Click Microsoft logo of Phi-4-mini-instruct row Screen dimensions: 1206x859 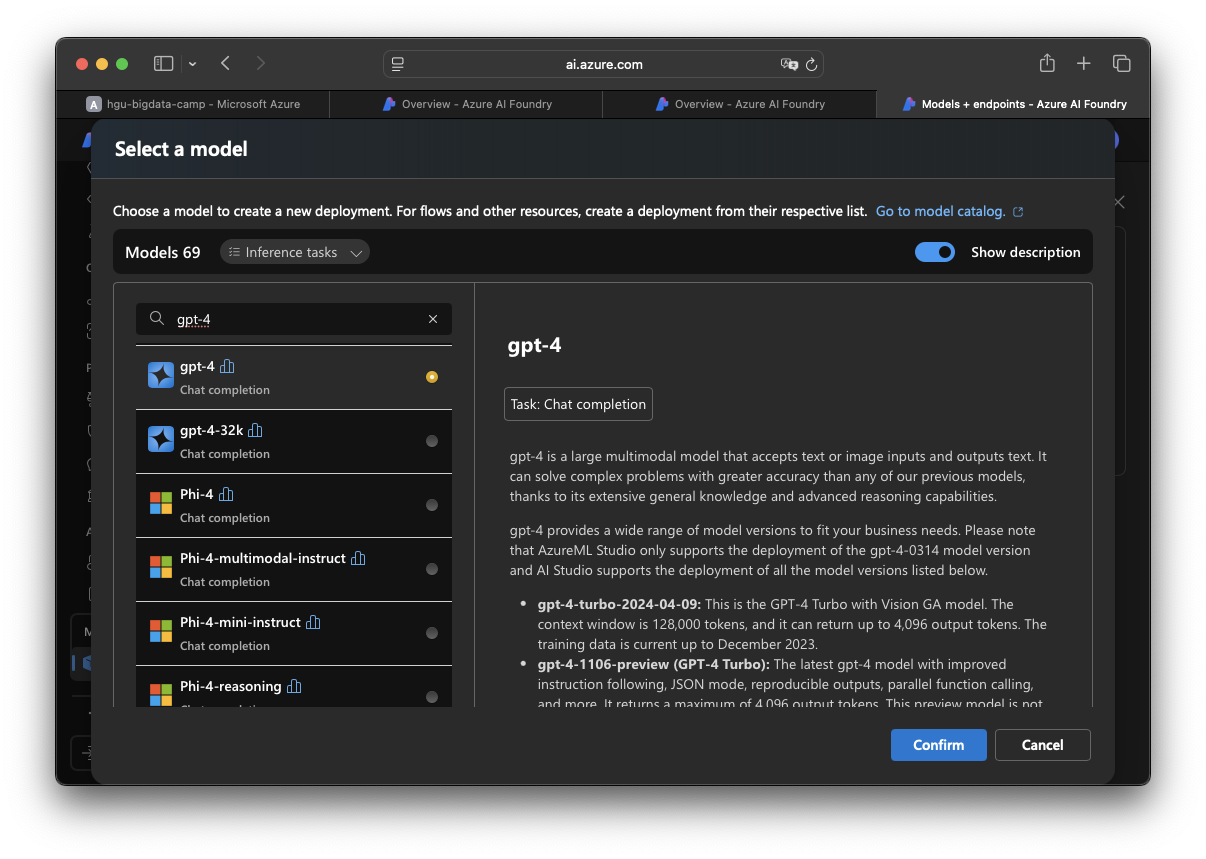(161, 631)
